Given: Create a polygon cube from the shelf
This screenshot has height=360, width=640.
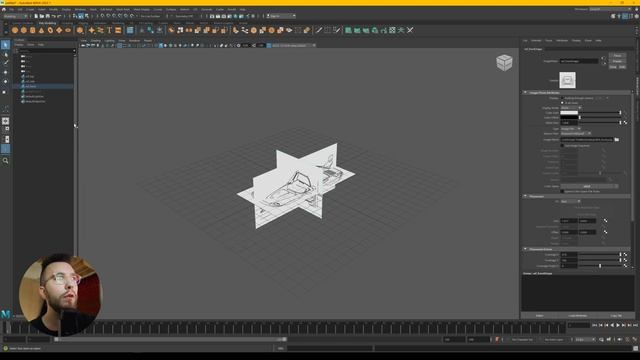Looking at the screenshot, I should [x=24, y=30].
